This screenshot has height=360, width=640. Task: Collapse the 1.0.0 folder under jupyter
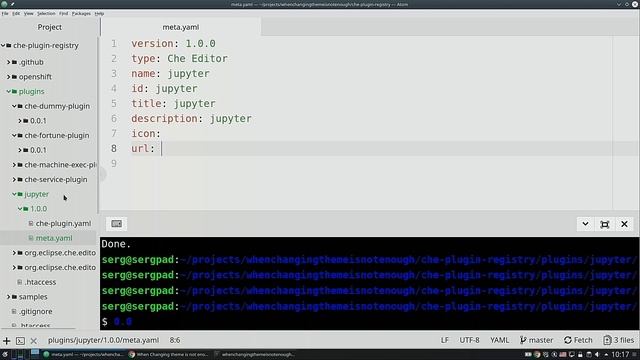(20, 209)
